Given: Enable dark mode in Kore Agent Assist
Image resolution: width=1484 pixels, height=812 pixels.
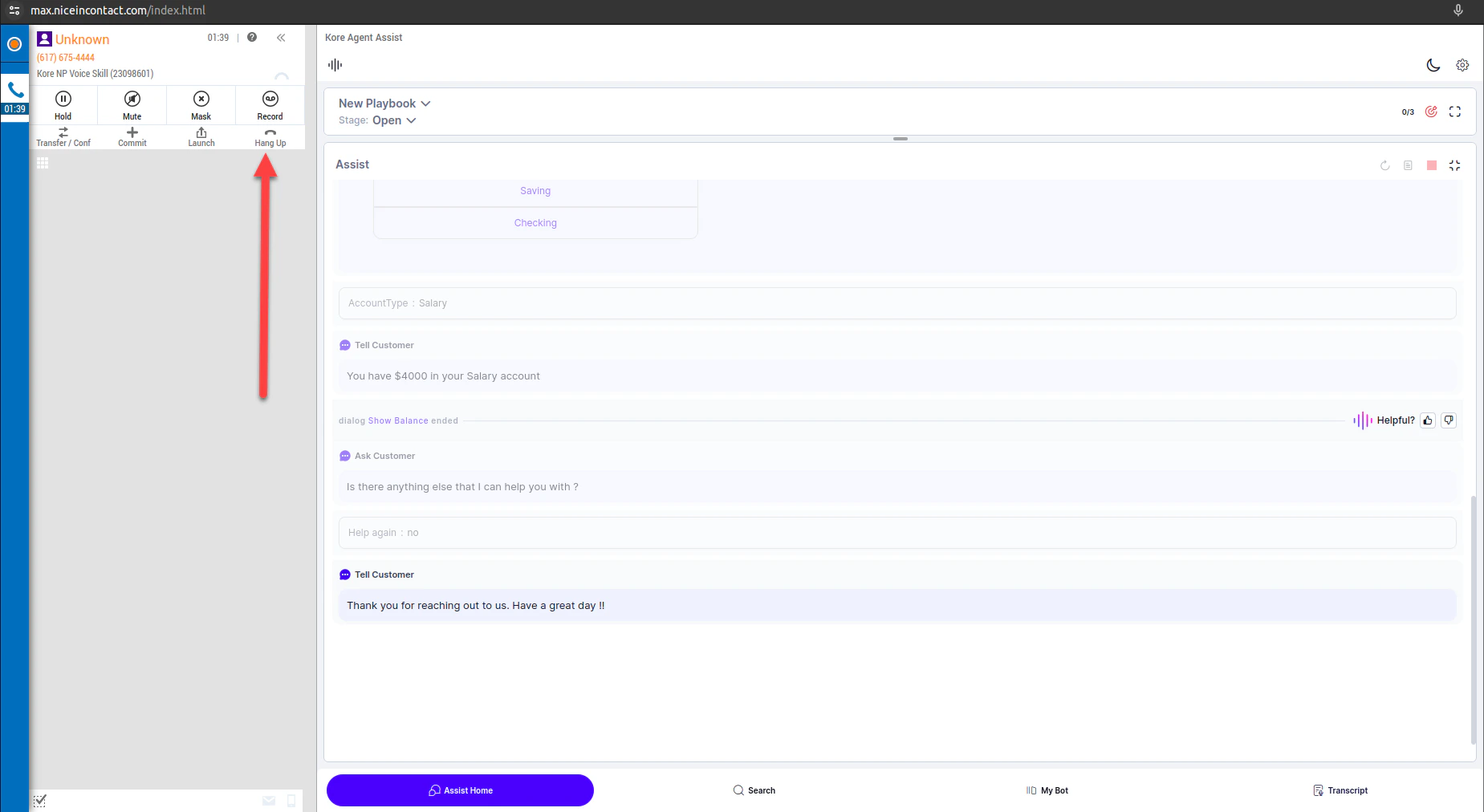Looking at the screenshot, I should 1433,66.
